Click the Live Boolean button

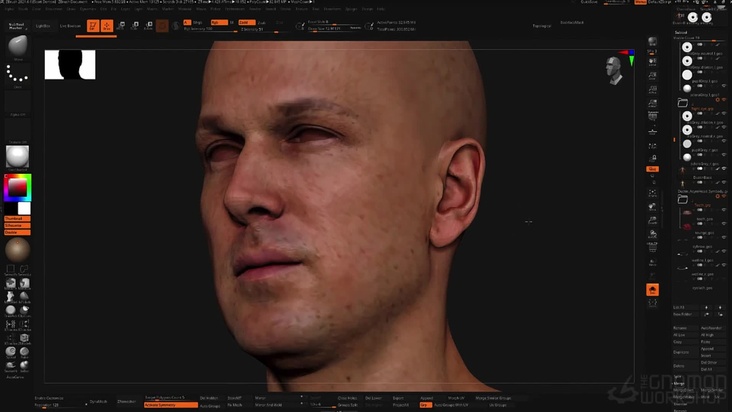(x=70, y=25)
